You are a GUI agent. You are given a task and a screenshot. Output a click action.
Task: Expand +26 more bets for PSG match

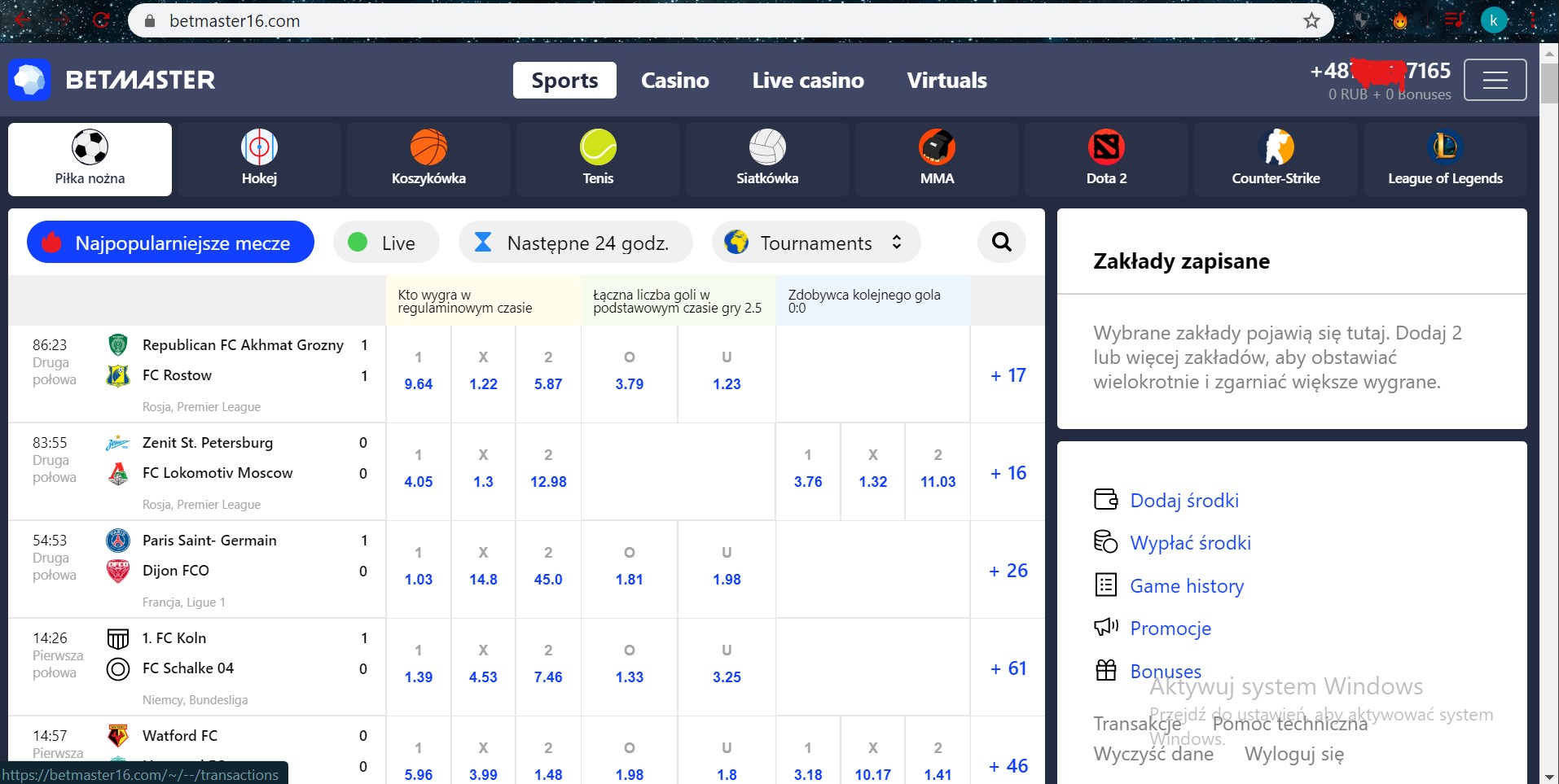1008,571
